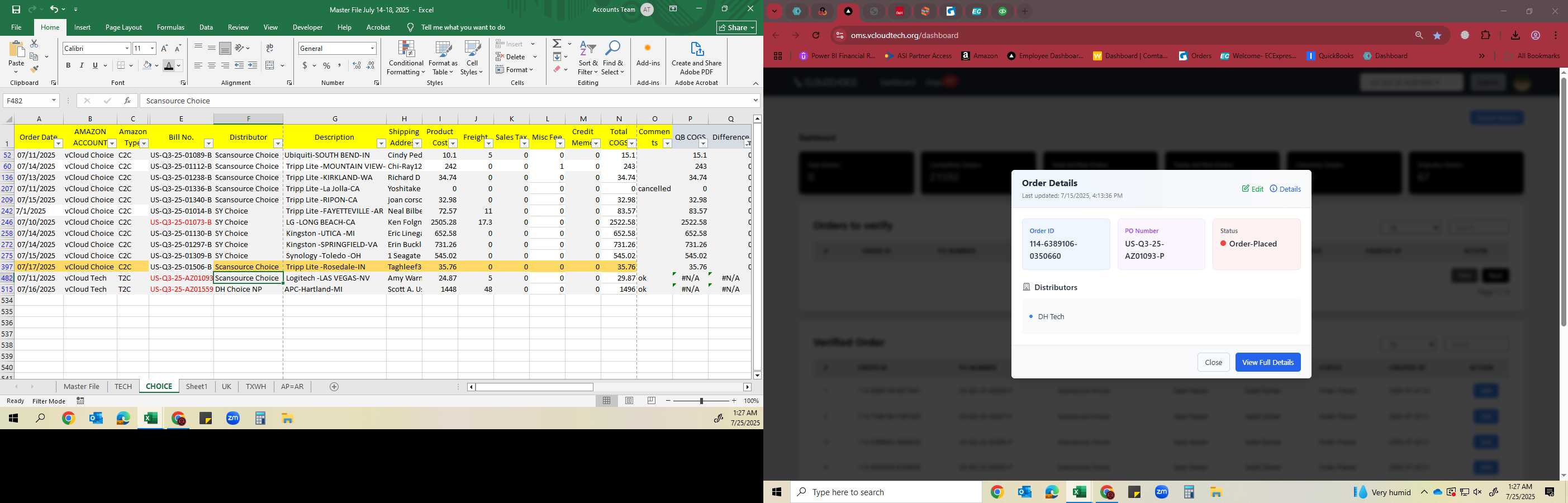
Task: Open General number format dropdown
Action: click(x=372, y=48)
